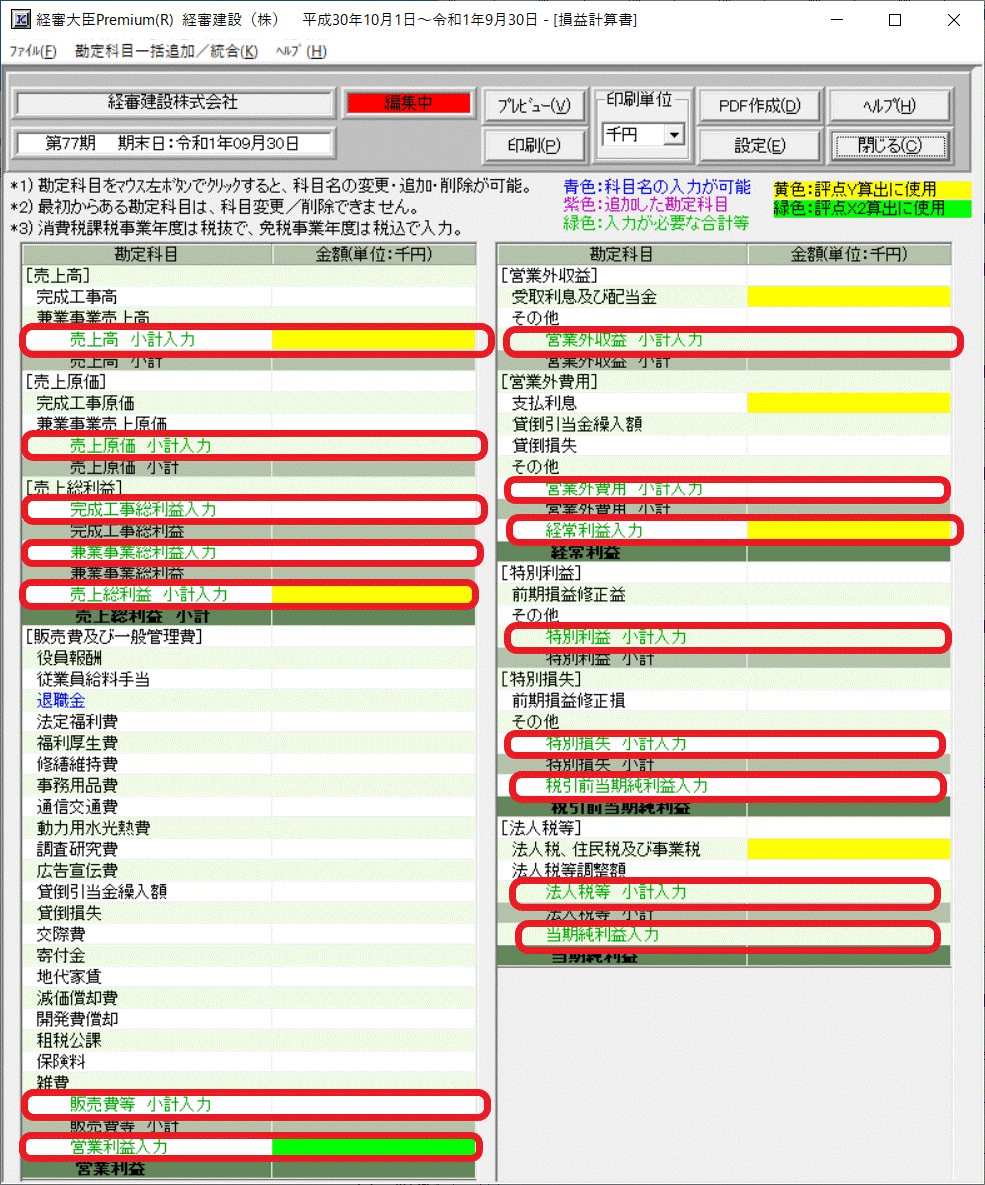The height and width of the screenshot is (1185, 985).
Task: Click the 税引前当期純利益入力 row
Action: [x=723, y=785]
